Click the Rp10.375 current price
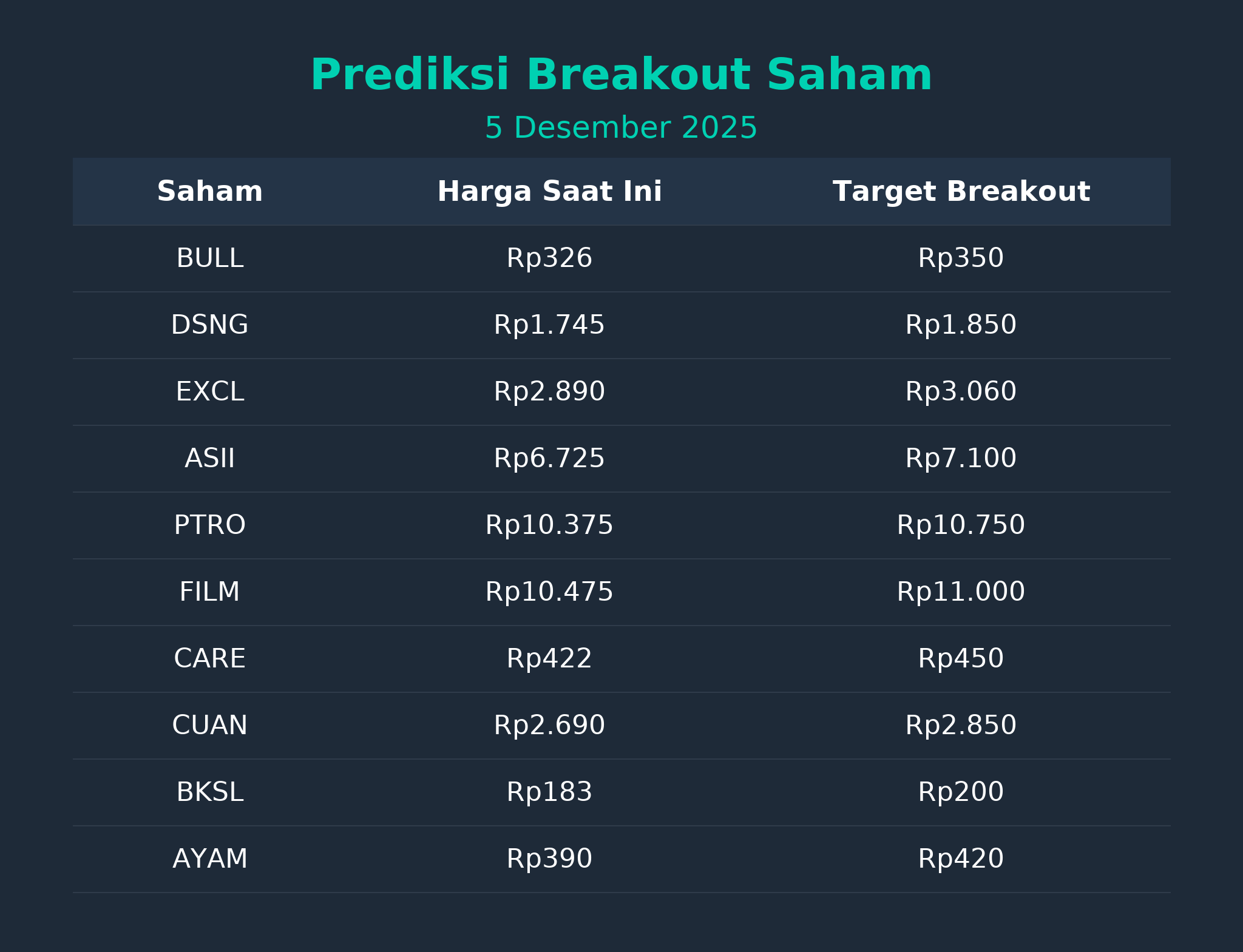The height and width of the screenshot is (952, 1243). (x=549, y=525)
